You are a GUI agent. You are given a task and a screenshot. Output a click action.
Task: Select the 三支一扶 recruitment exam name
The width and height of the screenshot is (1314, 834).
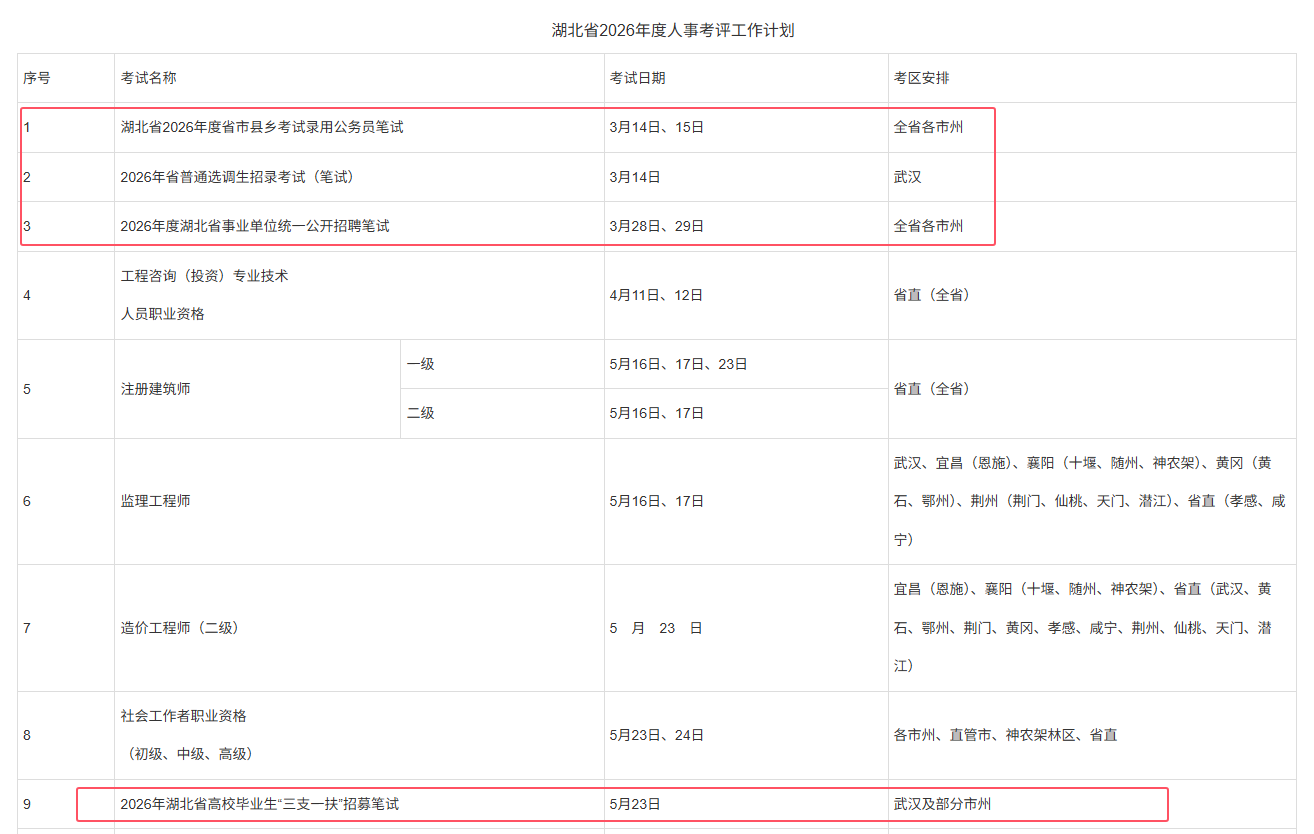pyautogui.click(x=259, y=804)
